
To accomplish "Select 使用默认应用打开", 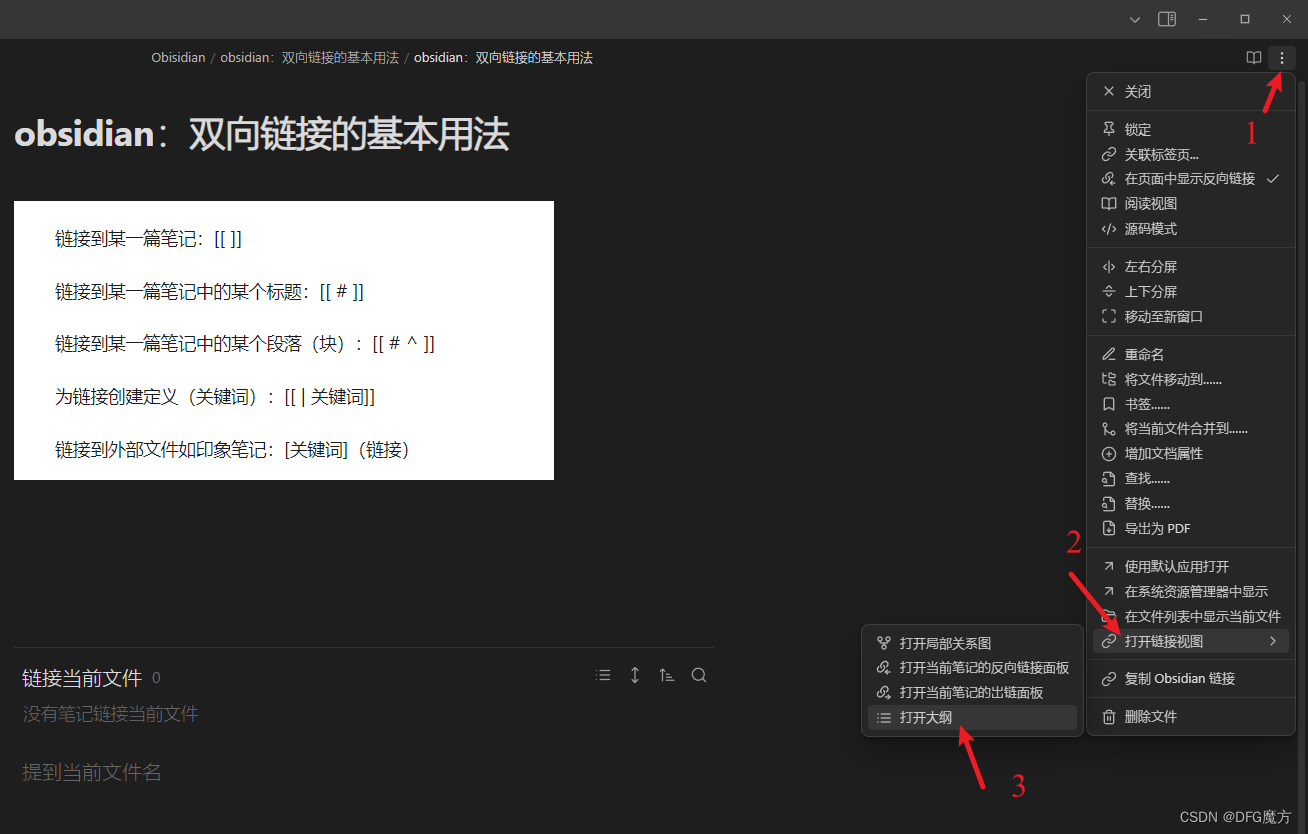I will pos(1191,567).
